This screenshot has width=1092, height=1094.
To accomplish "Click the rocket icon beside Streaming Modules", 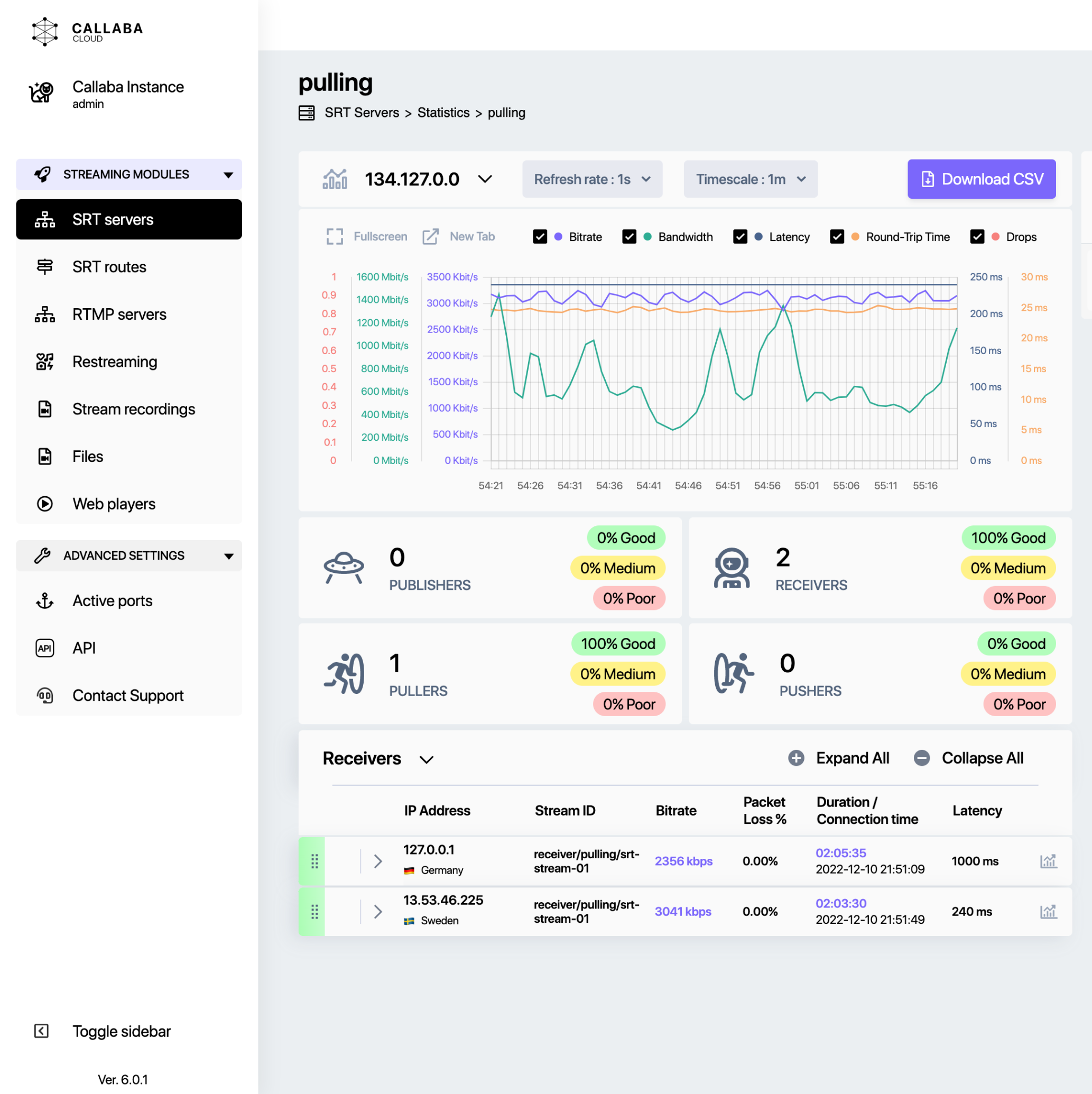I will click(x=42, y=174).
